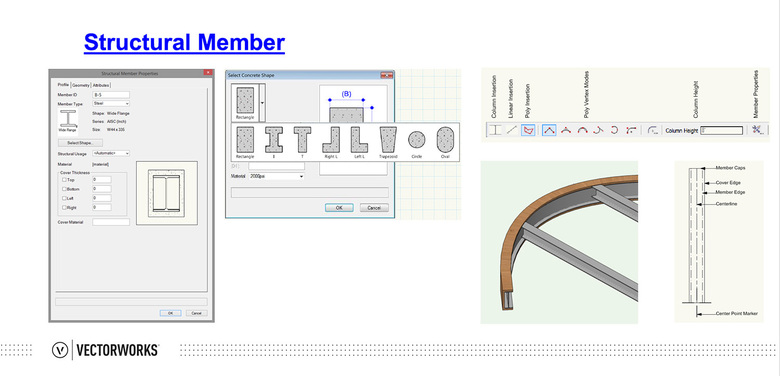Follow the Structural Member heading link

click(x=184, y=43)
